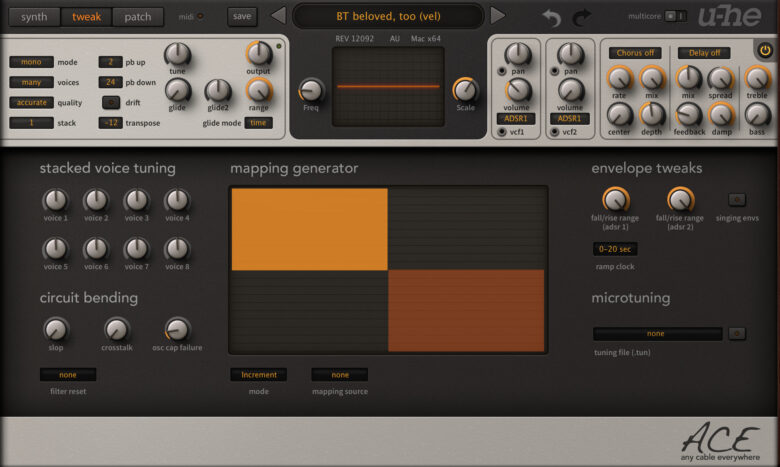The width and height of the screenshot is (780, 467).
Task: Load next preset with right arrow
Action: 497,16
